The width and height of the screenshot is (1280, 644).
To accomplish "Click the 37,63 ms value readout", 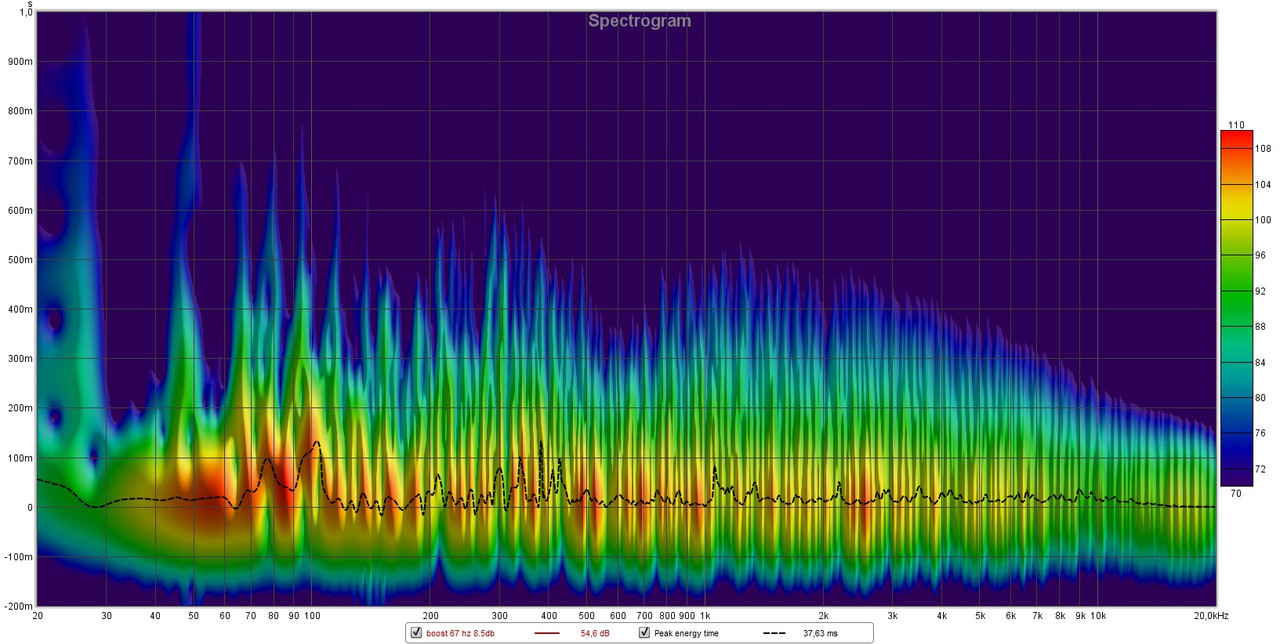I will [820, 633].
